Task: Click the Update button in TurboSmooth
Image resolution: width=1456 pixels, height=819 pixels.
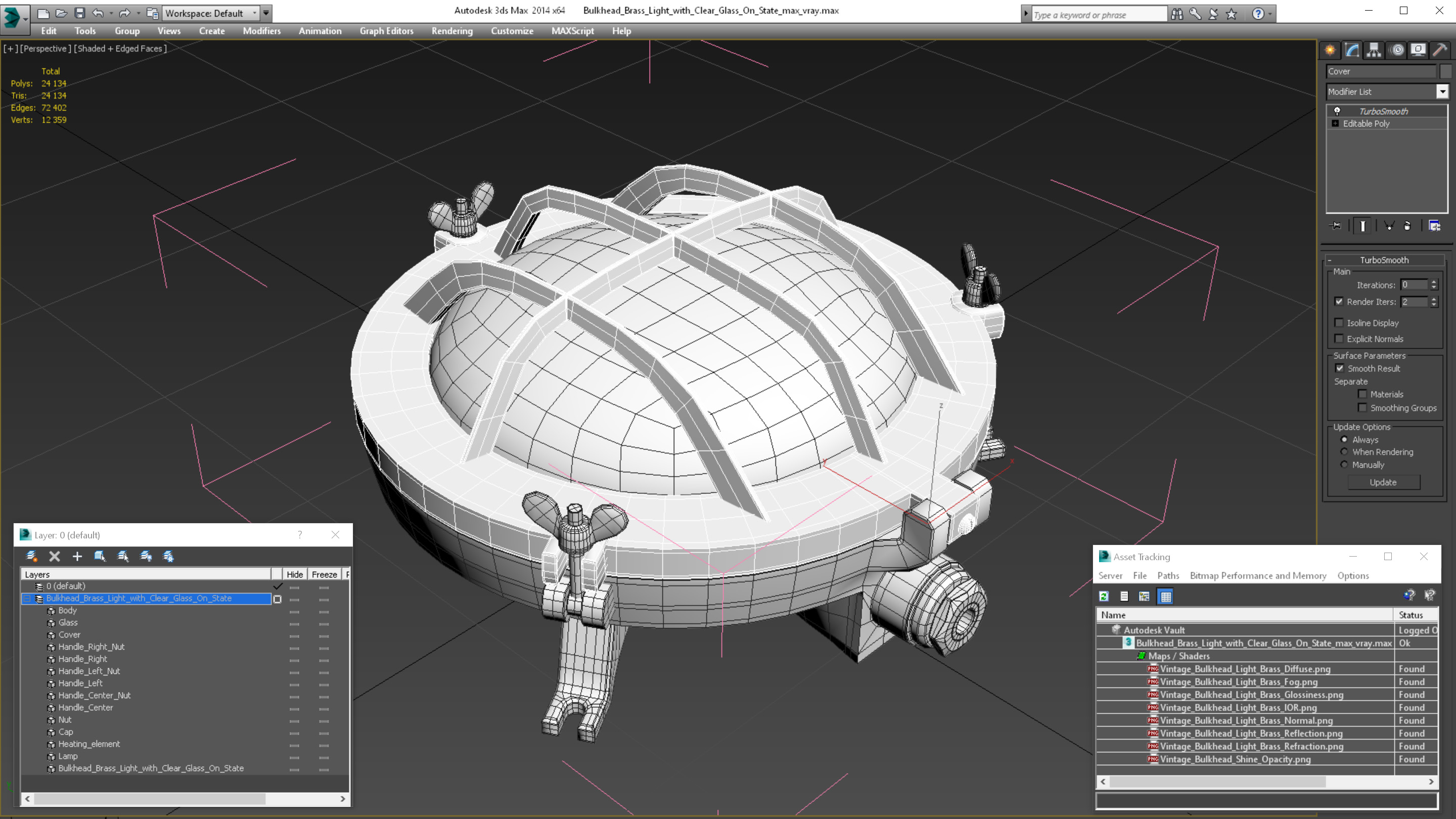Action: coord(1384,482)
